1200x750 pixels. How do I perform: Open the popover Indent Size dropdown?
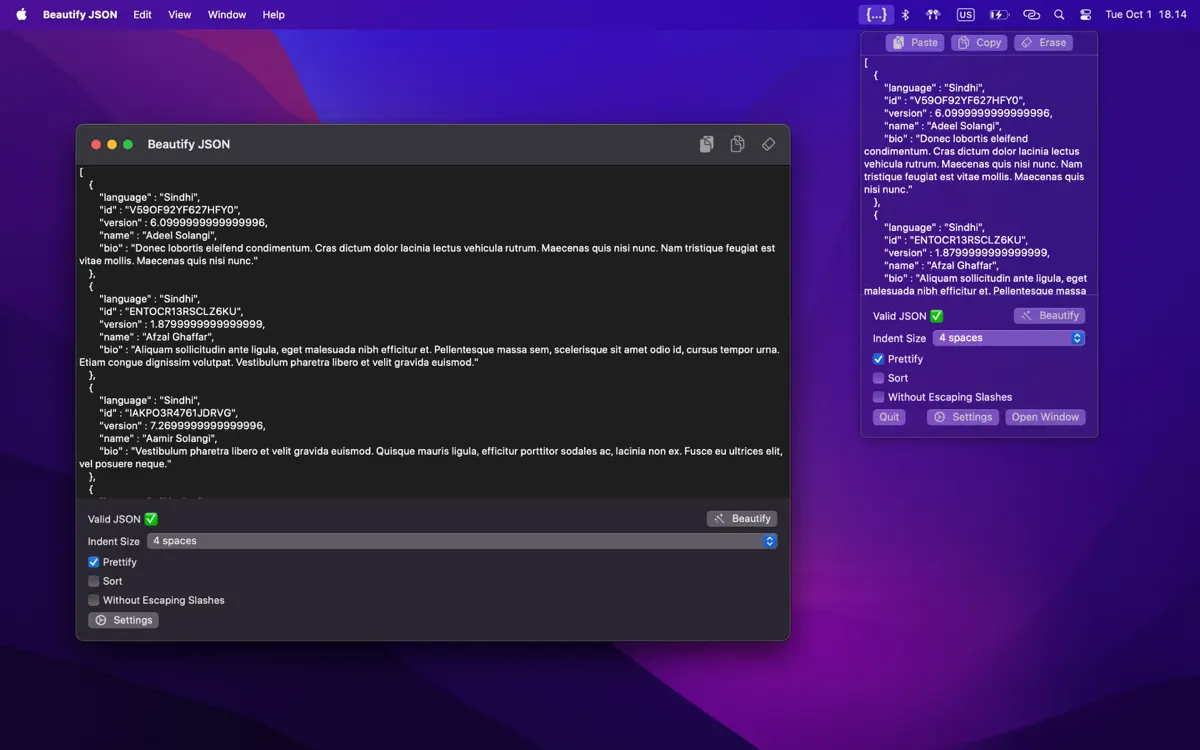pyautogui.click(x=1009, y=338)
